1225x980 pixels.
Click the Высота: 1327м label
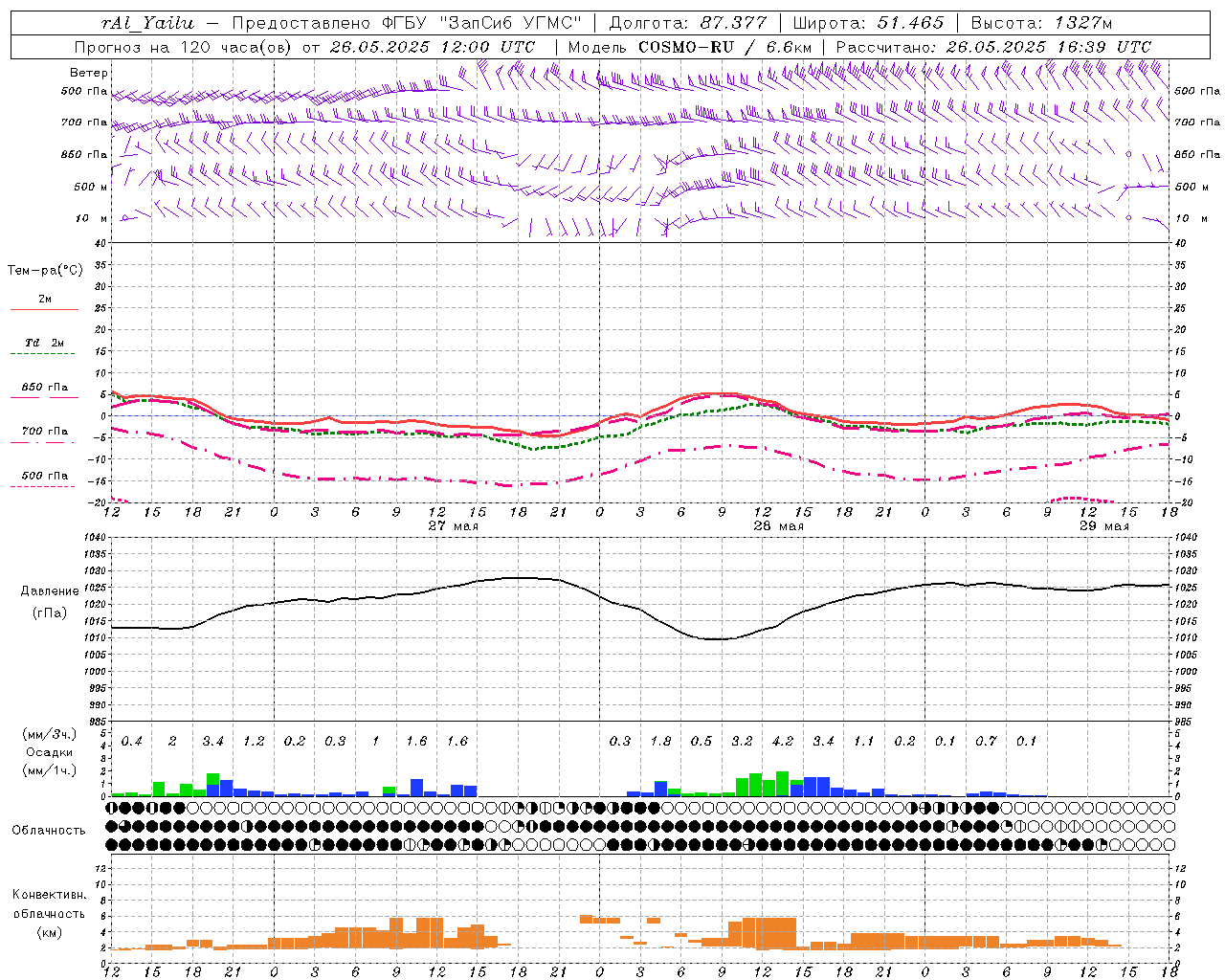pyautogui.click(x=1041, y=23)
